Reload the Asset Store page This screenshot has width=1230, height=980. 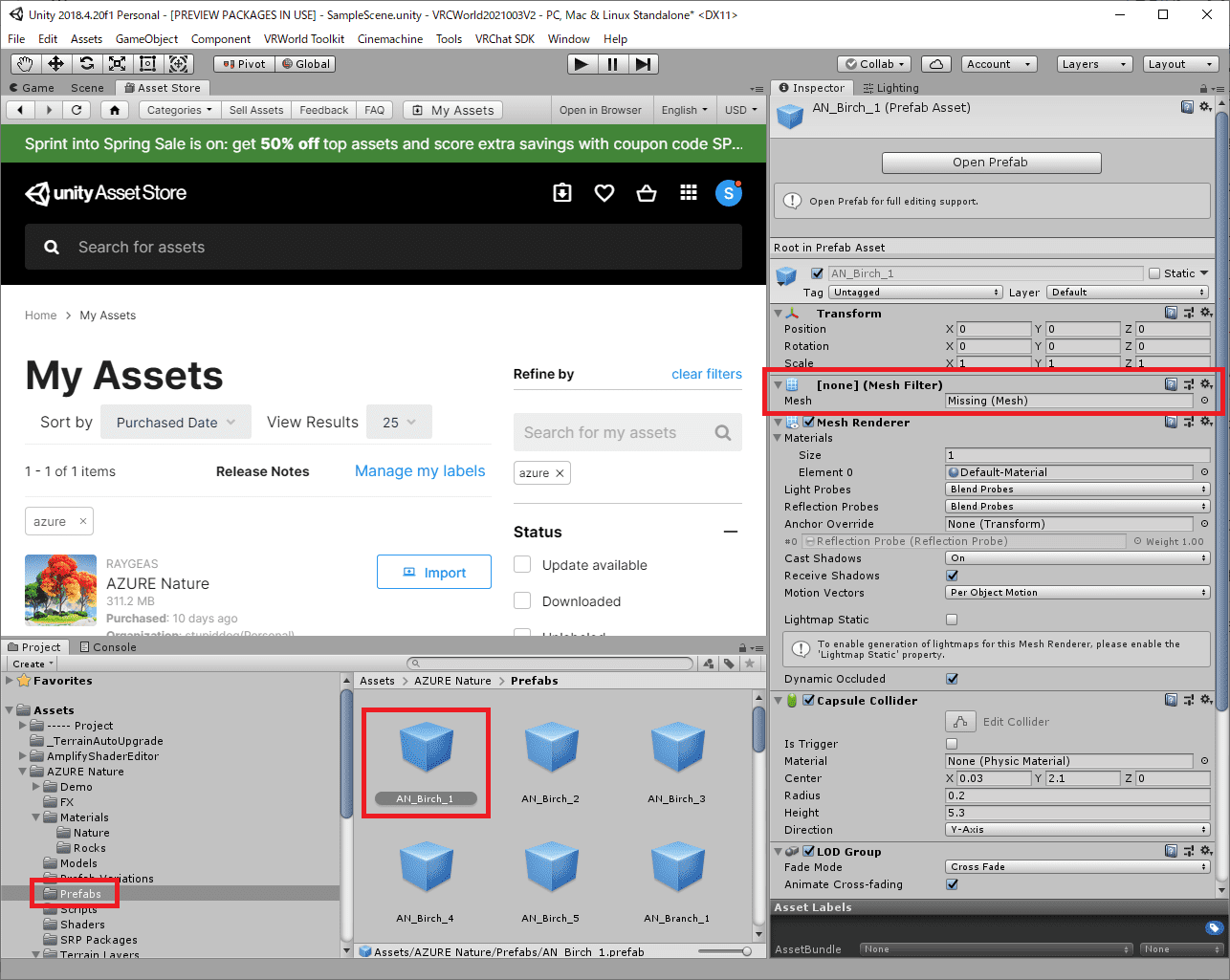(77, 110)
